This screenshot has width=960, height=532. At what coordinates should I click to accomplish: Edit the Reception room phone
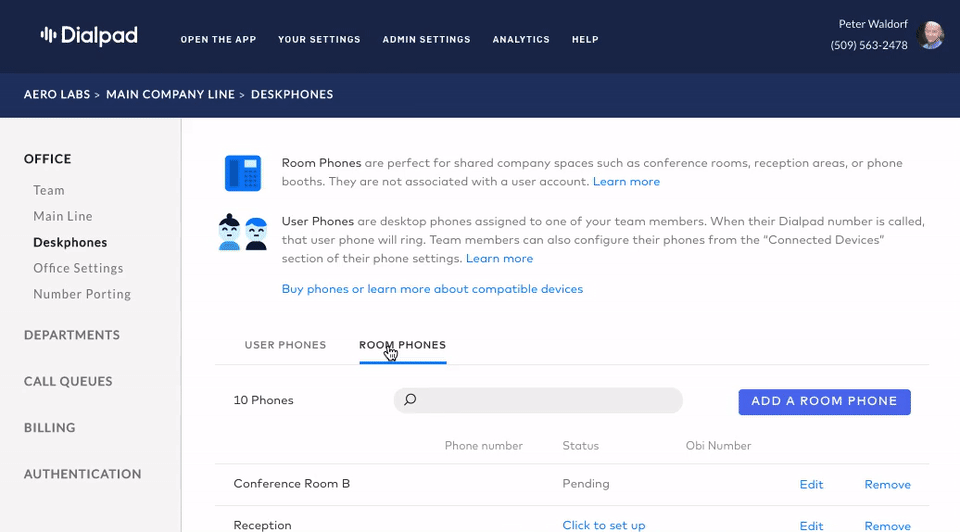tap(811, 526)
